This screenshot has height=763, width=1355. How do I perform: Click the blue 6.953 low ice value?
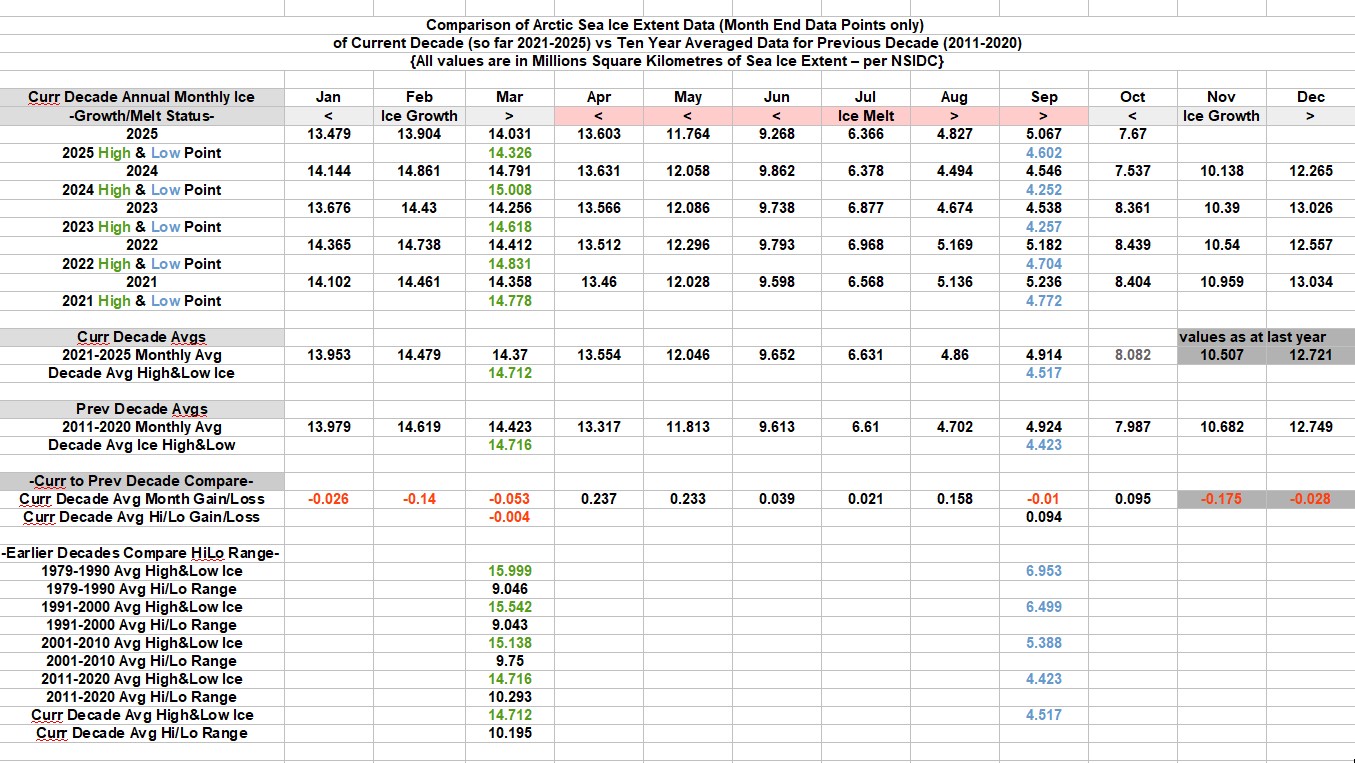1043,571
